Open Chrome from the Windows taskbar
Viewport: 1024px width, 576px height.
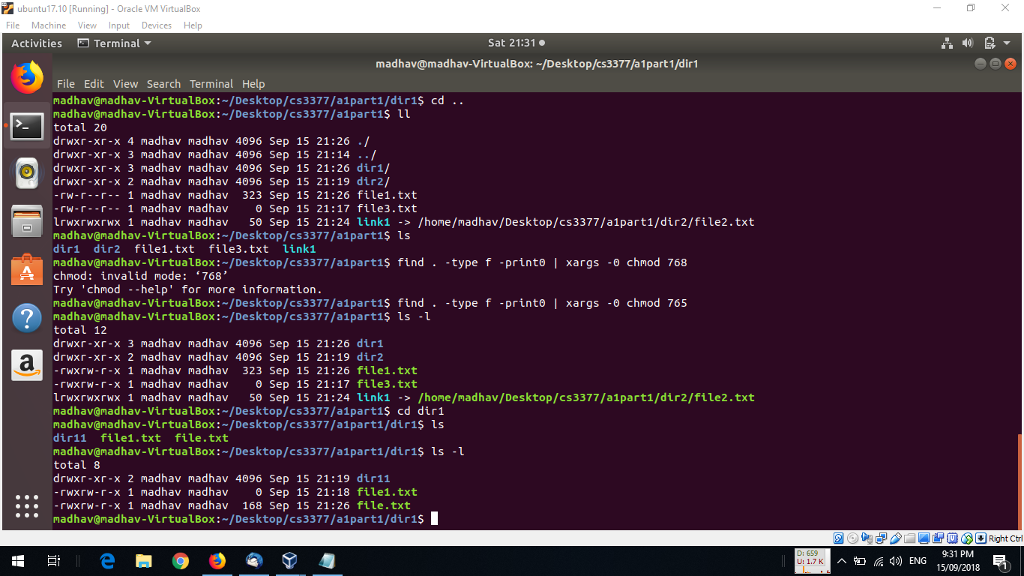pyautogui.click(x=180, y=561)
